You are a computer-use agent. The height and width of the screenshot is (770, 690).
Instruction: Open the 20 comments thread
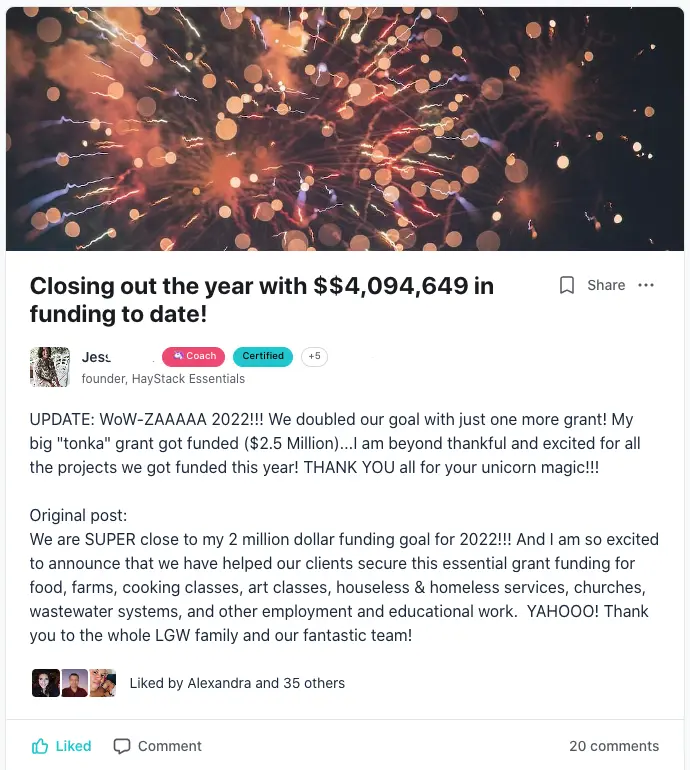[613, 746]
